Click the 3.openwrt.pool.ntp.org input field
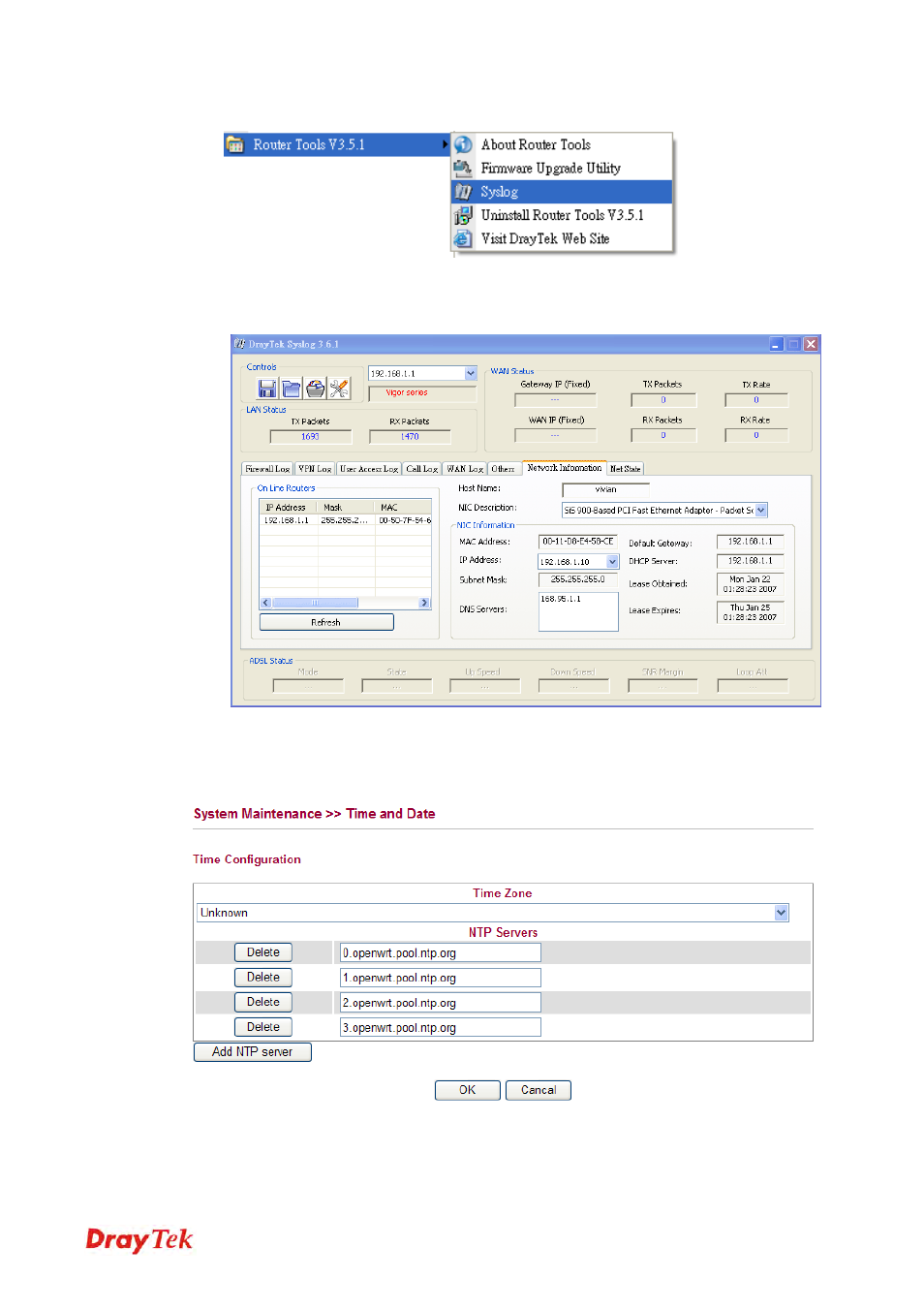 coord(441,1027)
